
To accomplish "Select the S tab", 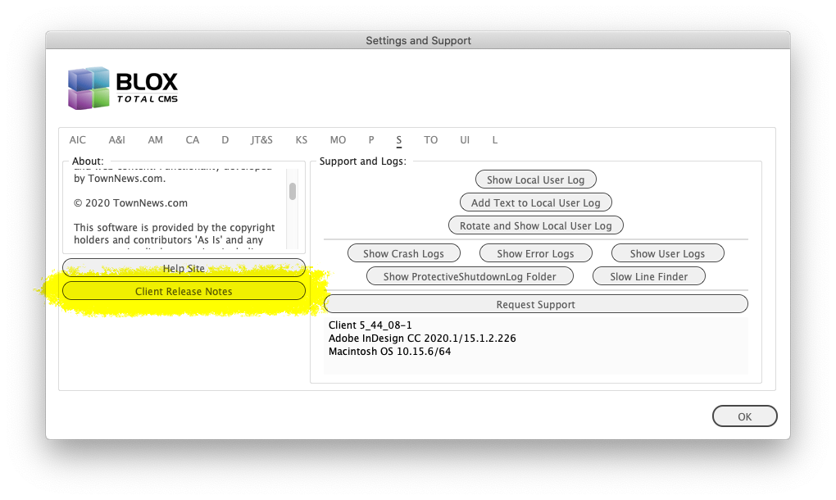I will tap(399, 140).
